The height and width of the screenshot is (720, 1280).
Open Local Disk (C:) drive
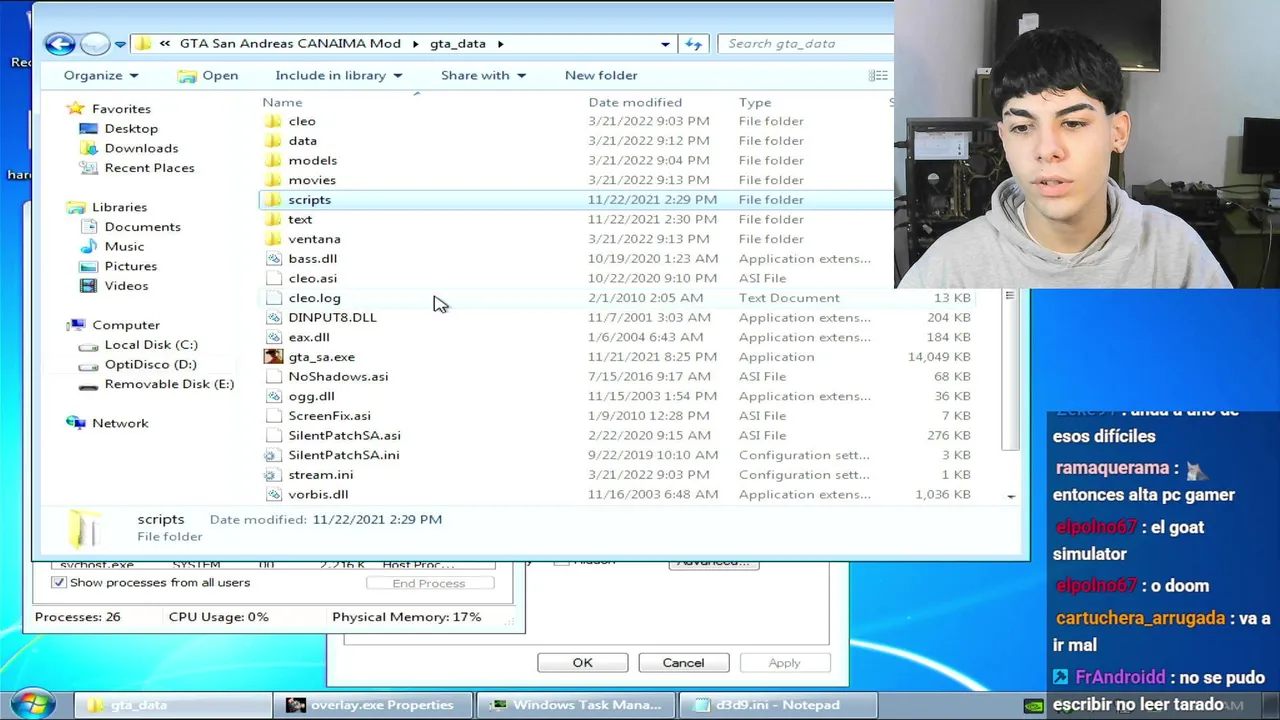pyautogui.click(x=151, y=344)
